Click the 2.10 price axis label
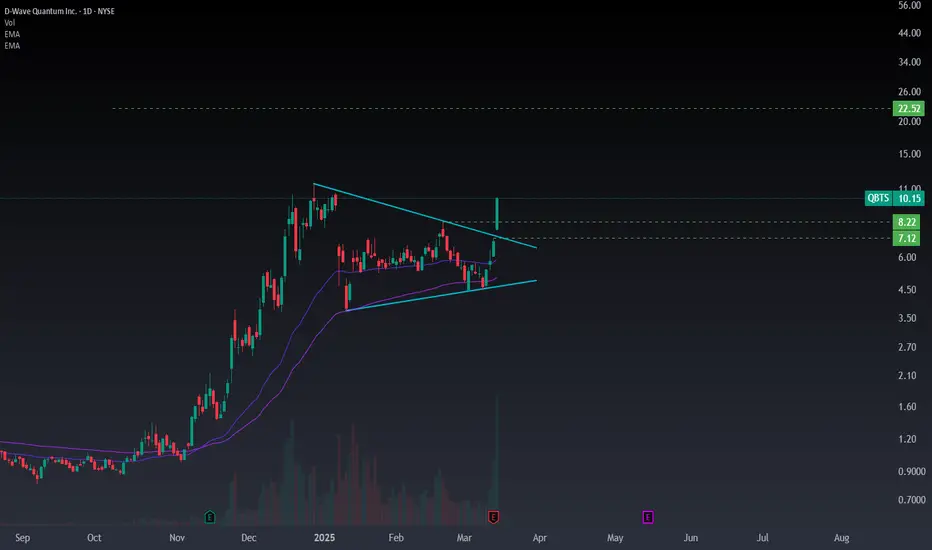The width and height of the screenshot is (932, 550). [x=907, y=375]
